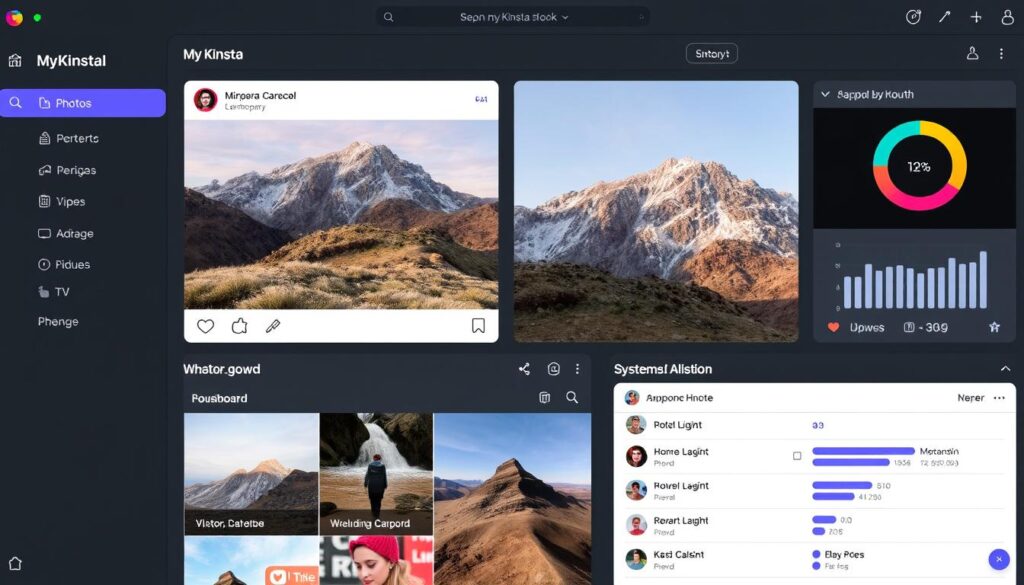Click the Sntoryt button

[711, 54]
